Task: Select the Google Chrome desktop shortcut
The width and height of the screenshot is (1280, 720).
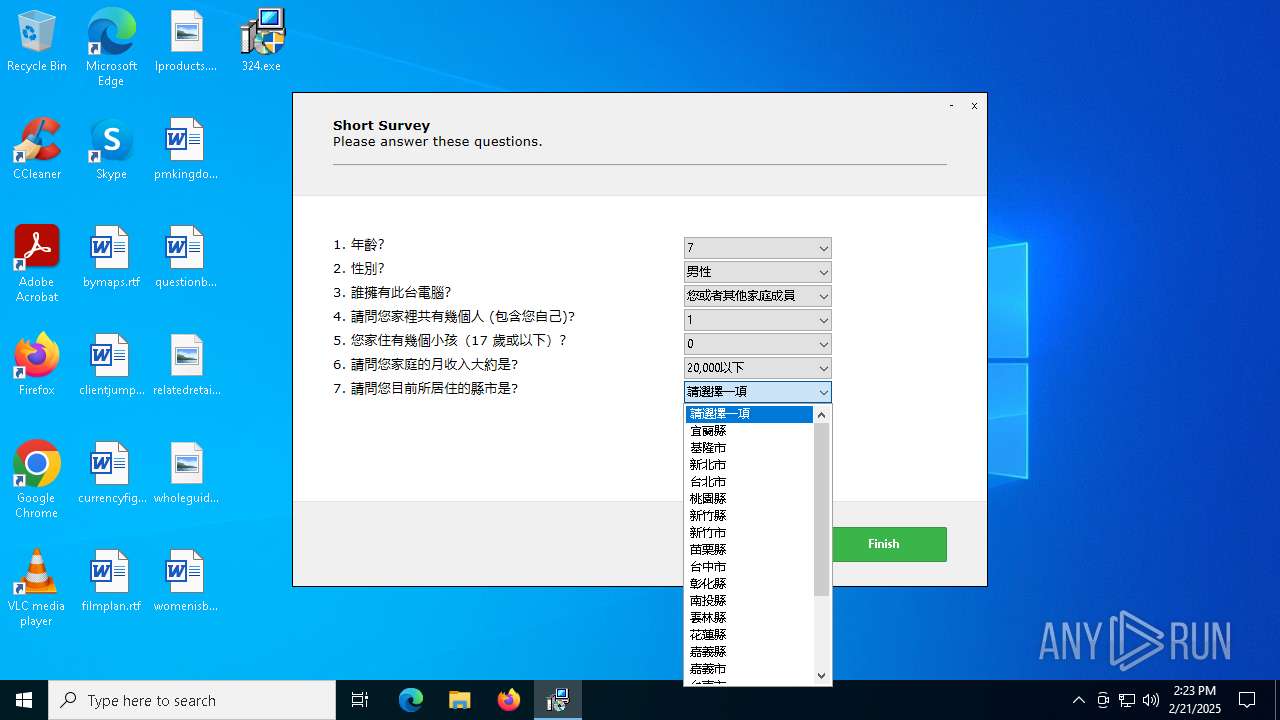Action: click(x=37, y=480)
